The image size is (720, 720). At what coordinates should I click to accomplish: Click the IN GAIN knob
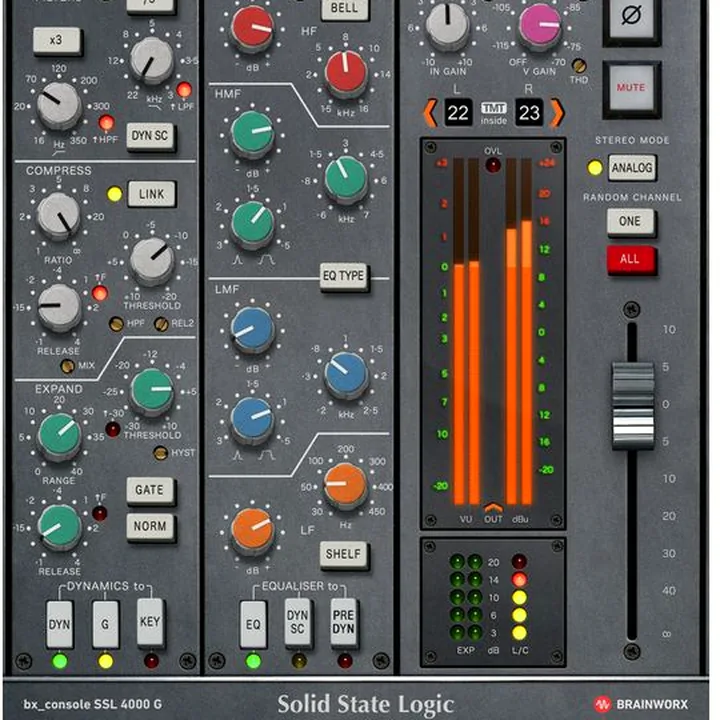447,26
